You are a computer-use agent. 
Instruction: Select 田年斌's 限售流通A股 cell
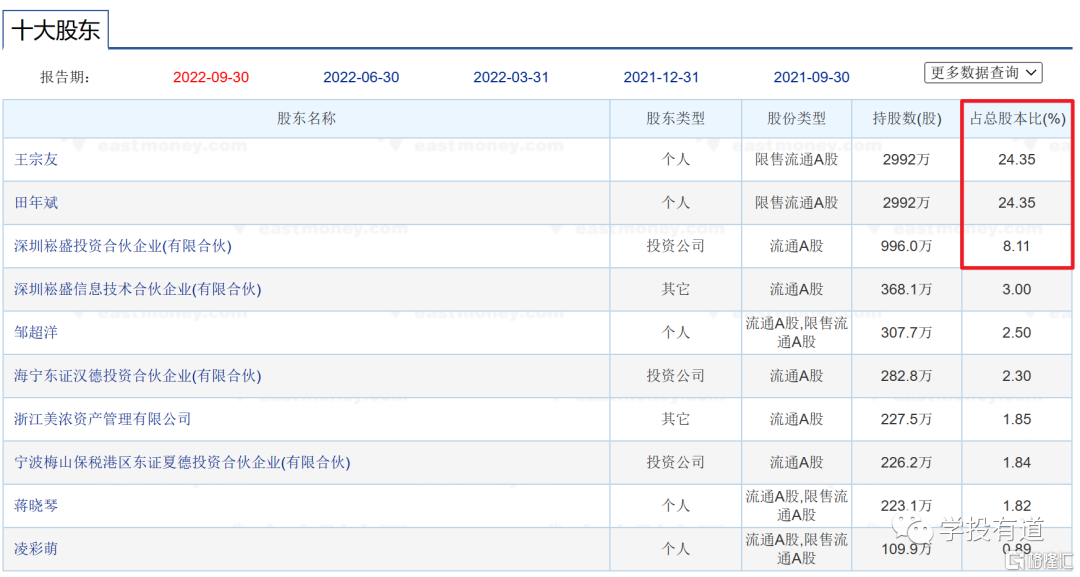tap(796, 203)
